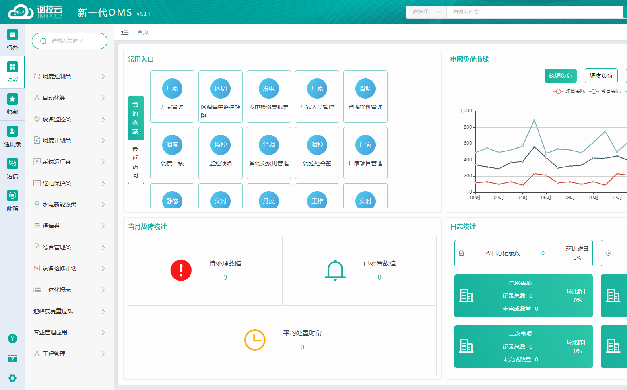The image size is (627, 390).
Task: Click the second shortcut circle in the middle row
Action: 221,145
